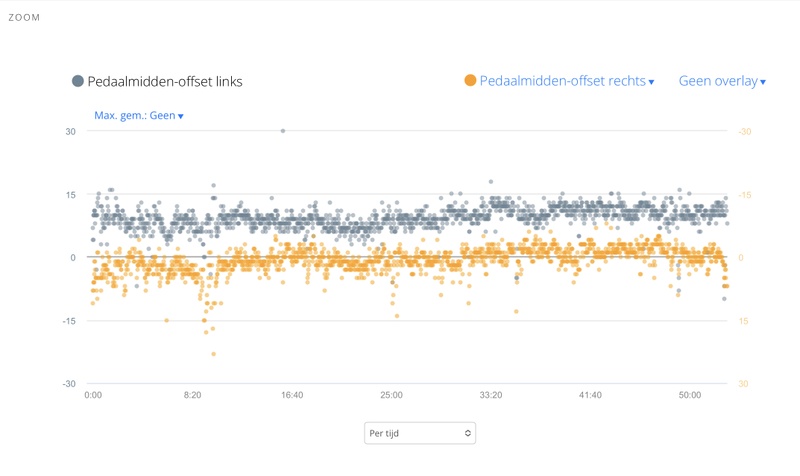
Task: Select the lowest orange data point in chart
Action: click(x=214, y=354)
